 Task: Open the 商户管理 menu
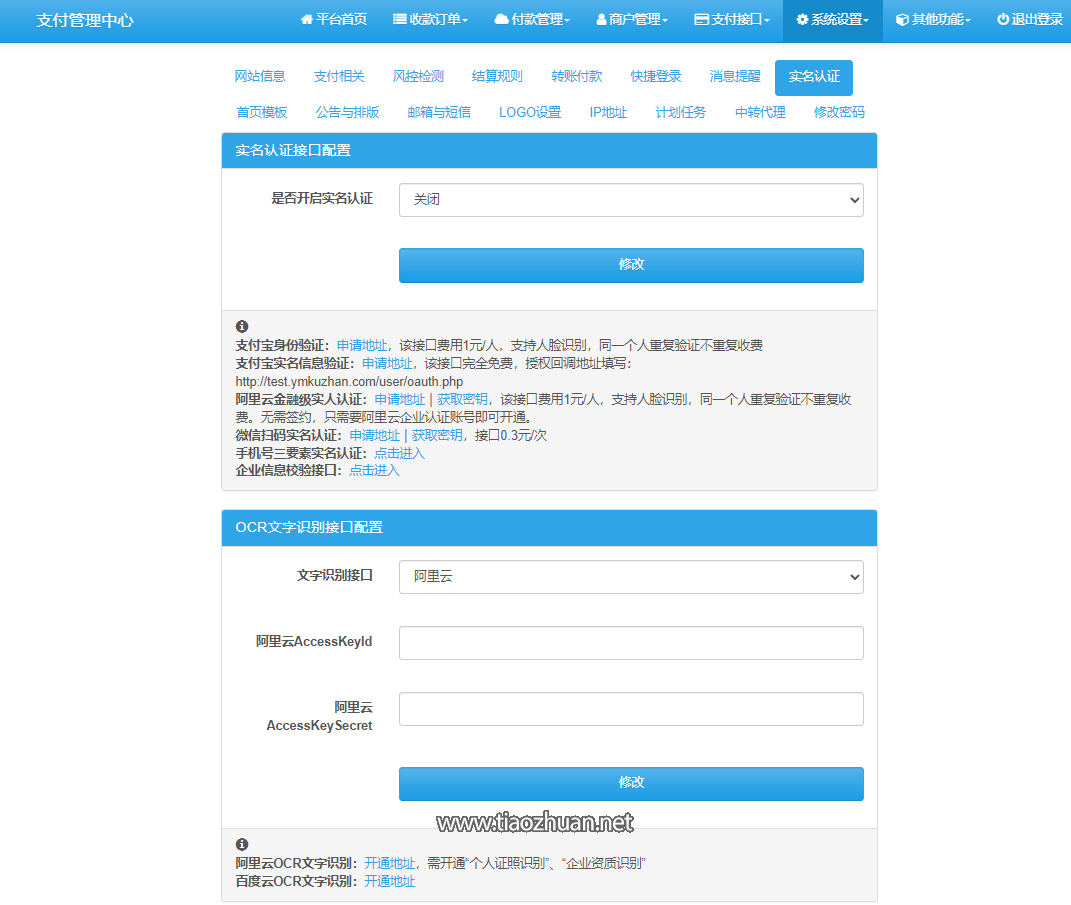click(629, 19)
